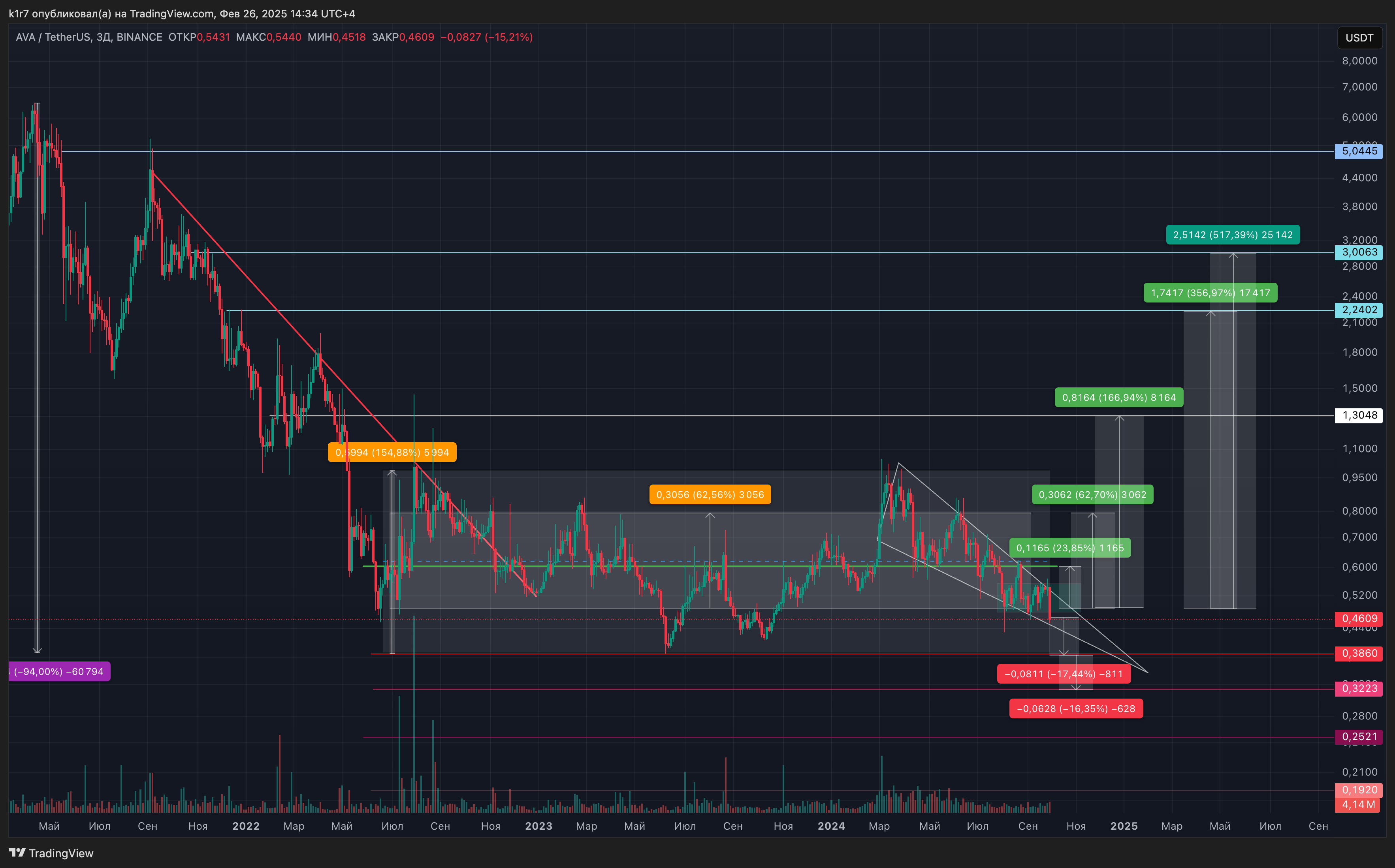Click the 2025 year on time axis
This screenshot has width=1395, height=868.
1124,826
